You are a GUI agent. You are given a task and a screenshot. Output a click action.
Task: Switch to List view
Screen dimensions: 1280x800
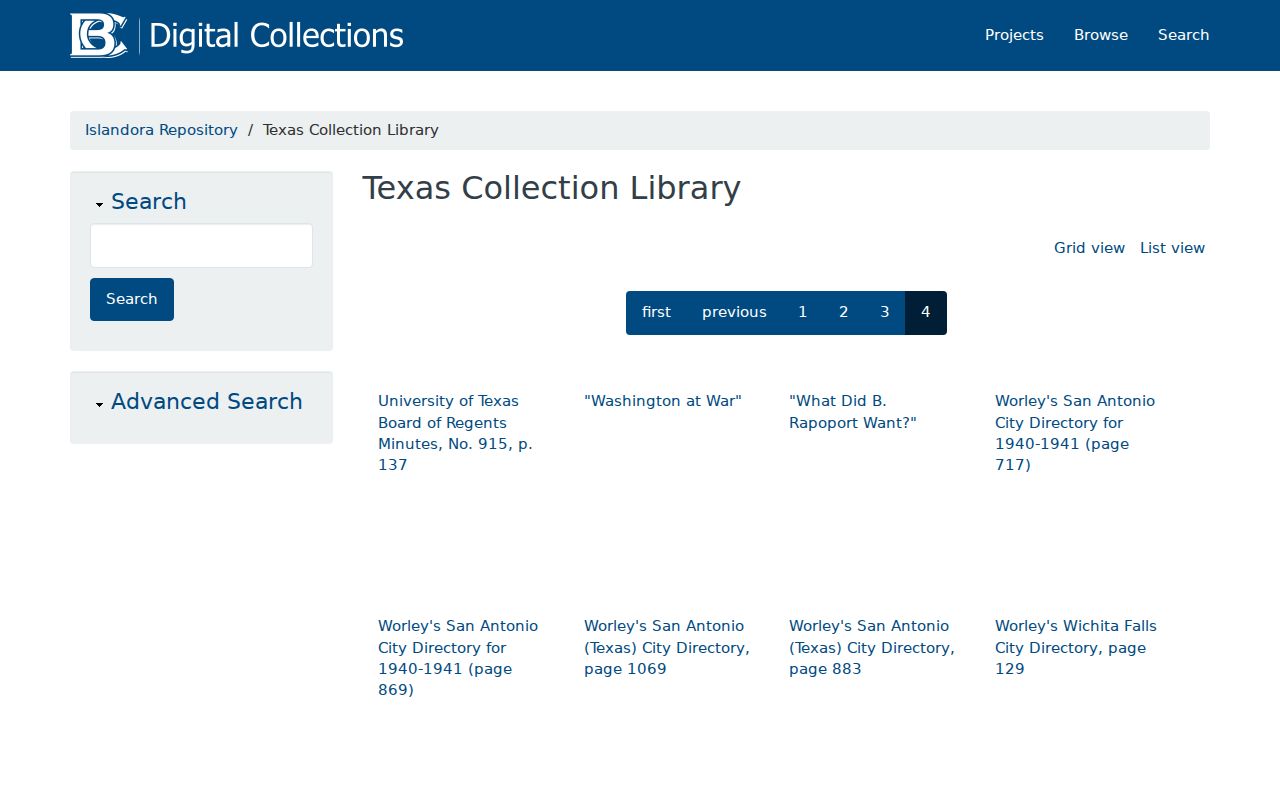(1172, 248)
